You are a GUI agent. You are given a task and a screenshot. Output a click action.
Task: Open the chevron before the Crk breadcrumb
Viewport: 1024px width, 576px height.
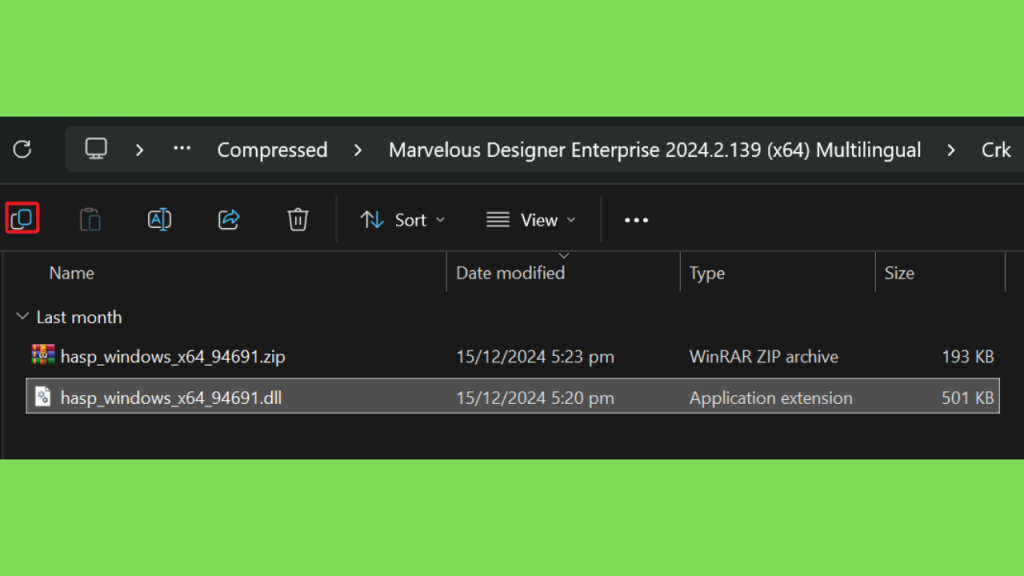tap(951, 150)
